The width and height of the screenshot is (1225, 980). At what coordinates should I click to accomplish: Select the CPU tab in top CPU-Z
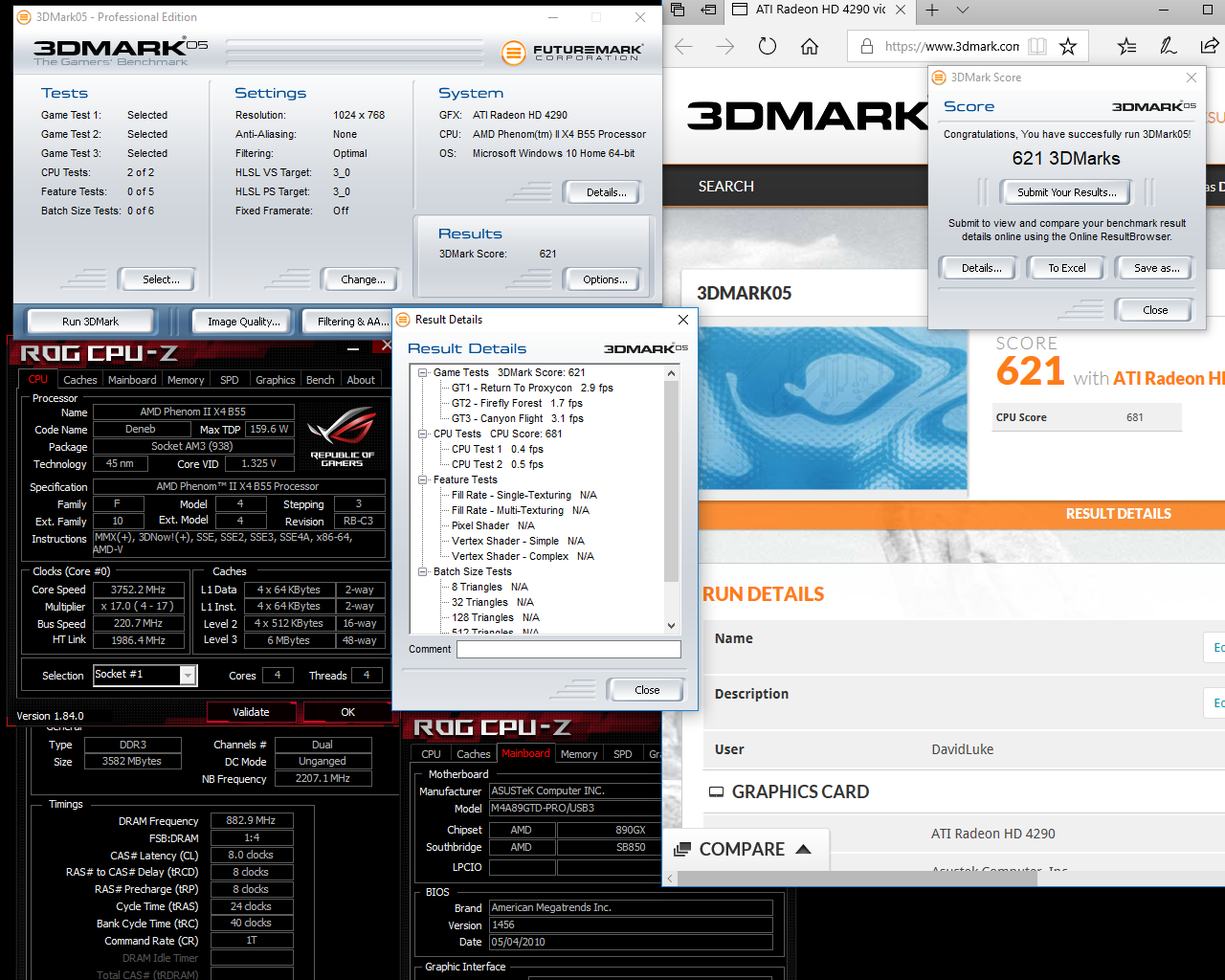pyautogui.click(x=38, y=379)
